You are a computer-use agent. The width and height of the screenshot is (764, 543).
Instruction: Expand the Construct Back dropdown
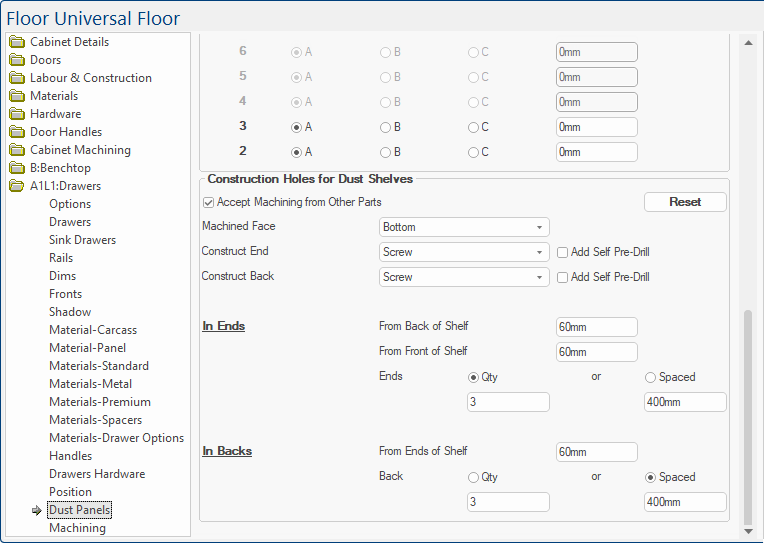coord(464,277)
